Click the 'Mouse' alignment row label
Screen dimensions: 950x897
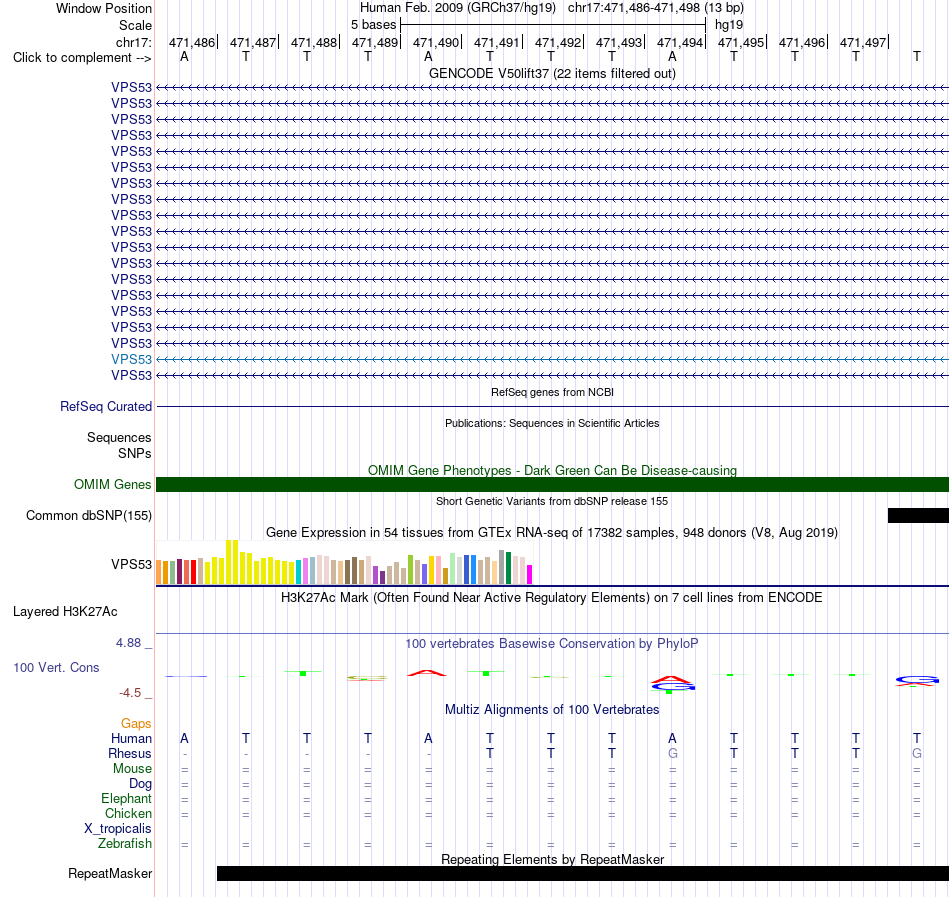click(x=132, y=769)
